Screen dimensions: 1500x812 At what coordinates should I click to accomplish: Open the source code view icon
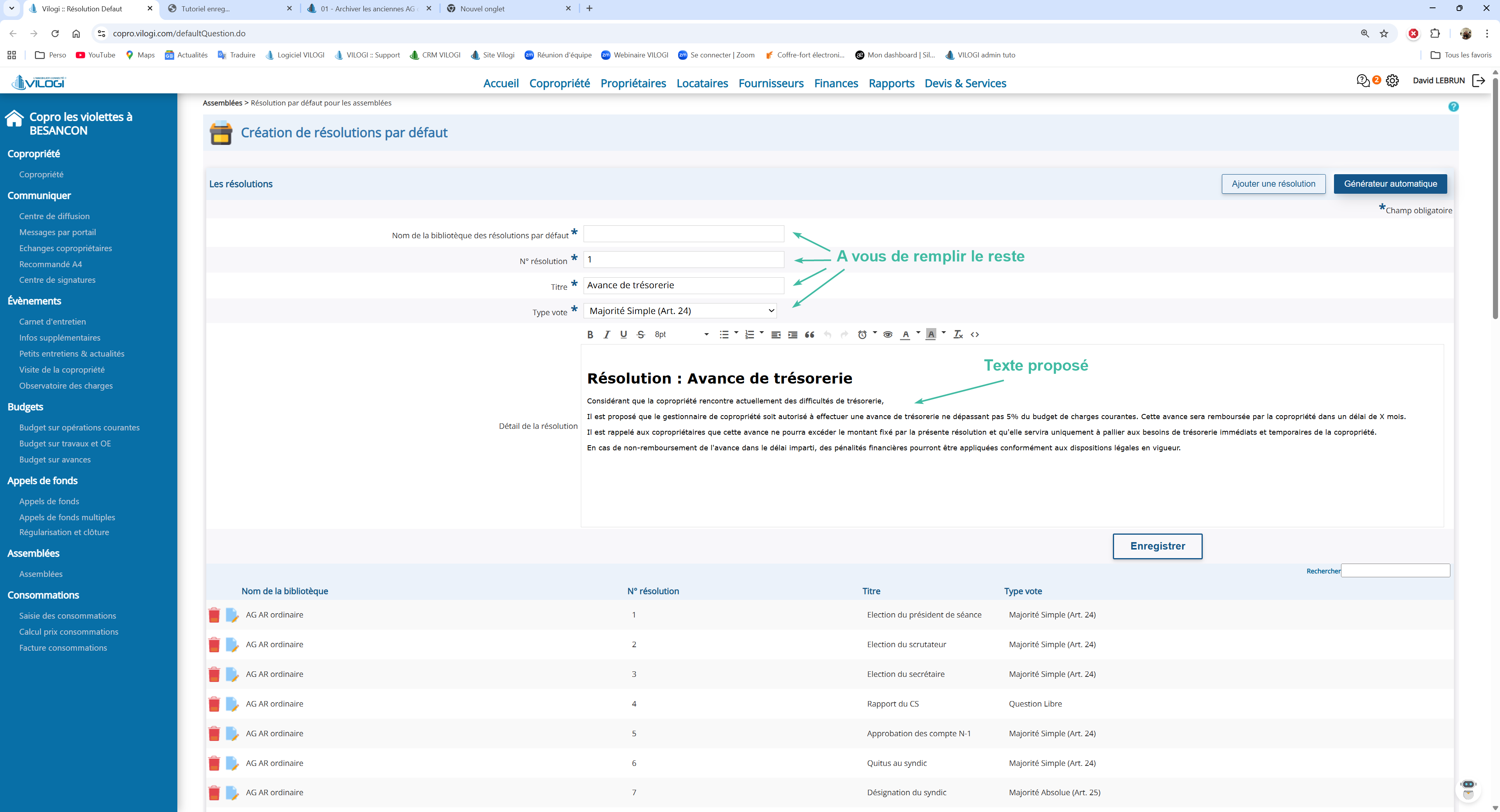click(975, 335)
